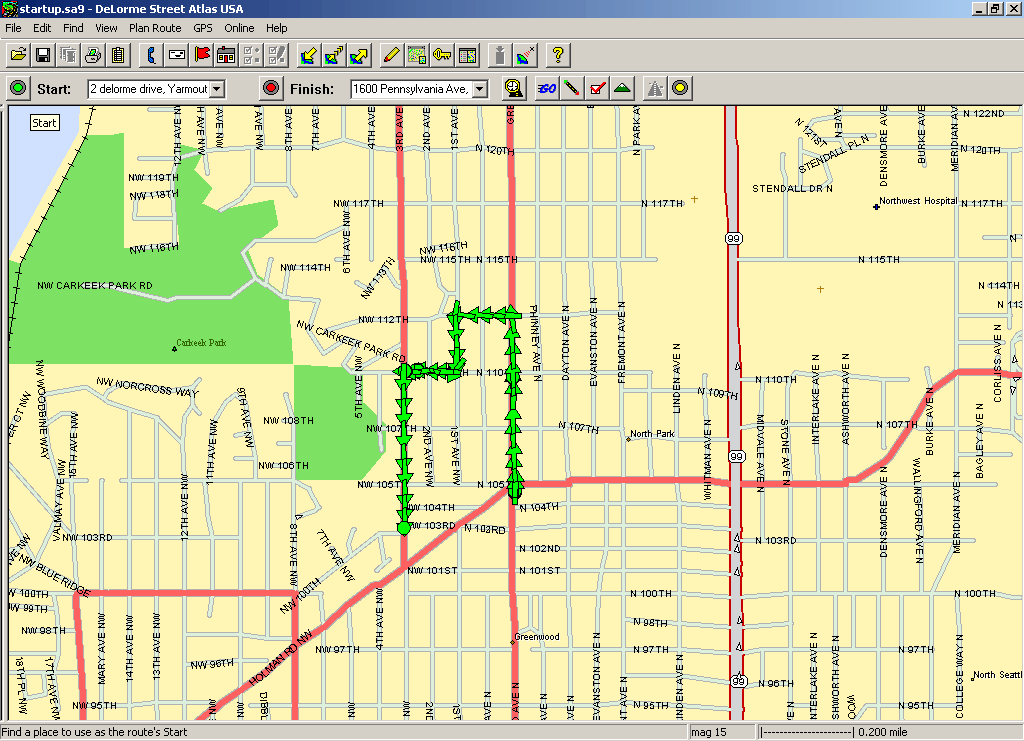The image size is (1024, 741).
Task: Click the Start address text field
Action: click(149, 89)
